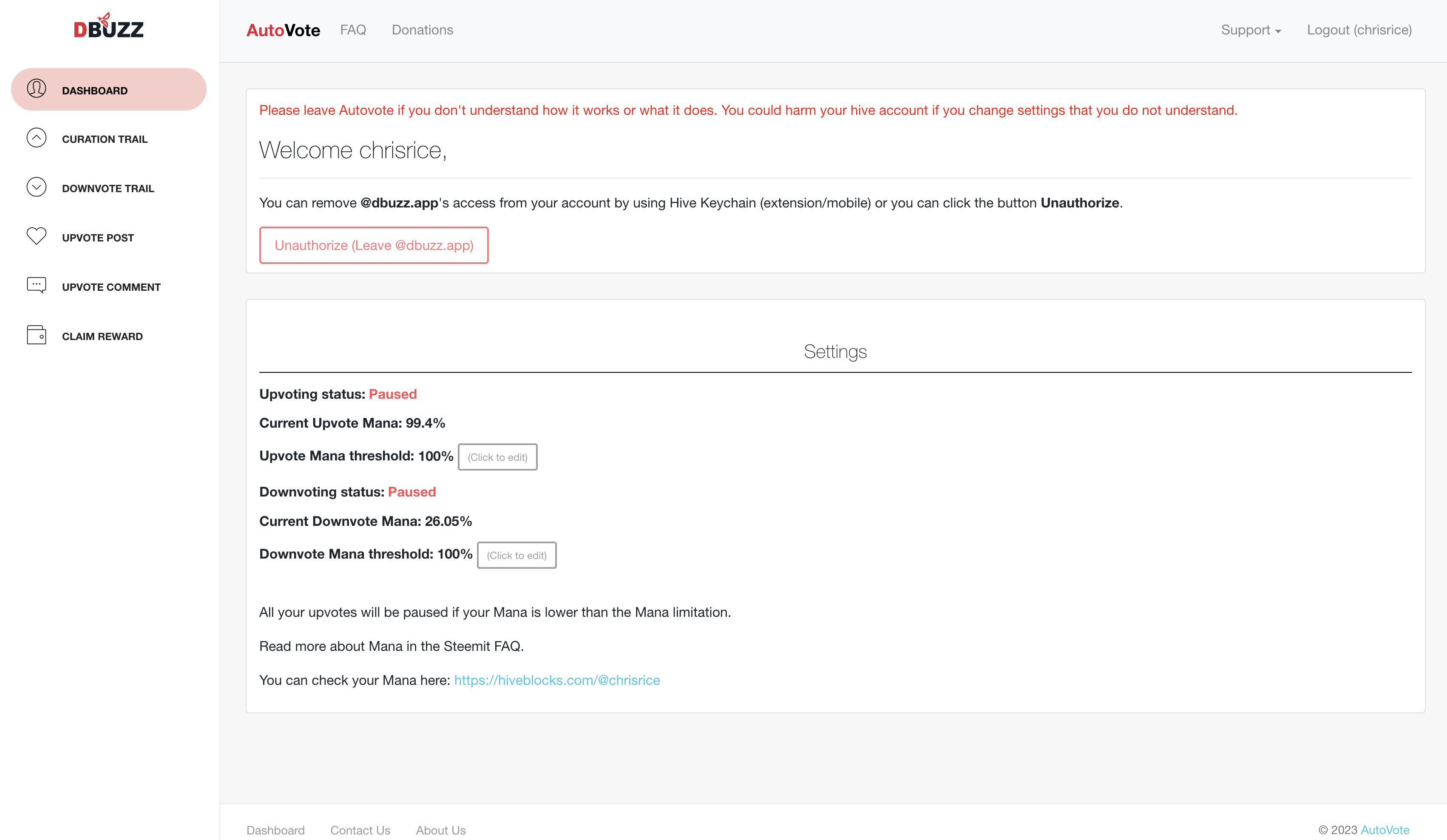
Task: Click the Upvote Comment speech-bubble icon
Action: tap(36, 285)
